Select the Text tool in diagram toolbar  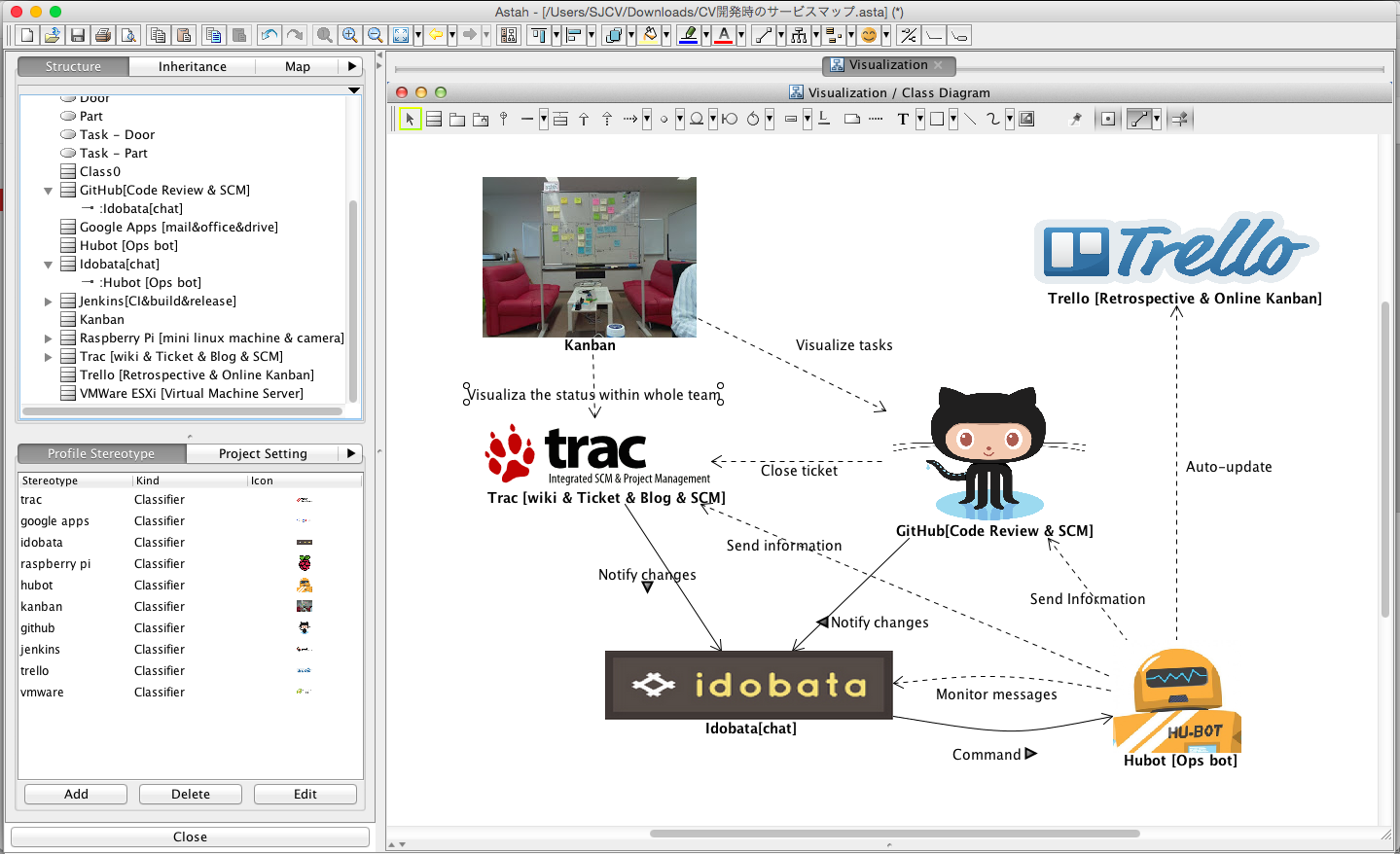[903, 120]
